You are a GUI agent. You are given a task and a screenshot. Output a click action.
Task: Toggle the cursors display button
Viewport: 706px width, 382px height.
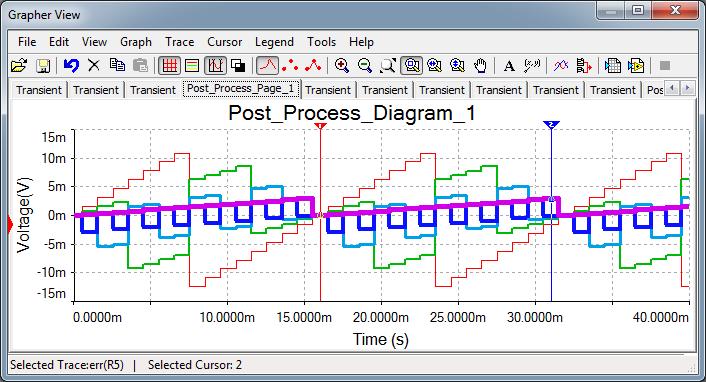coord(215,66)
